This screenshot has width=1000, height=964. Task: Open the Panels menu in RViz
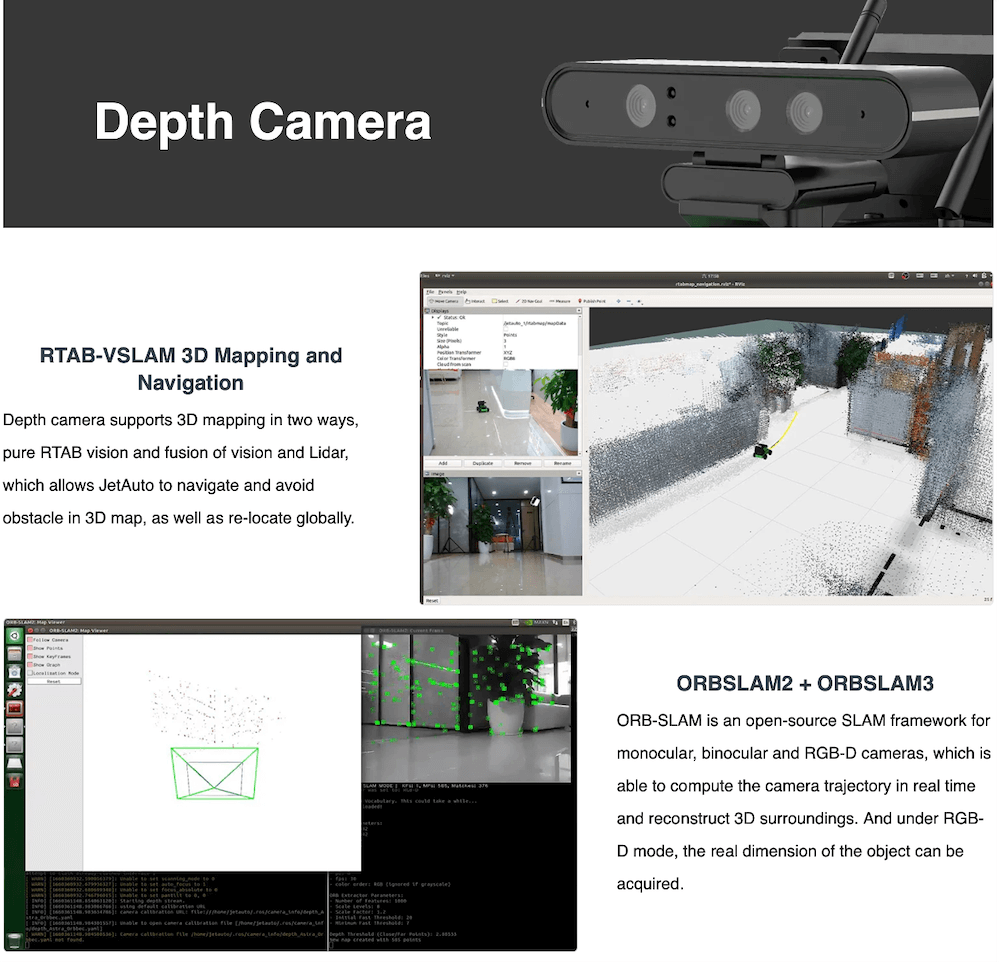445,292
